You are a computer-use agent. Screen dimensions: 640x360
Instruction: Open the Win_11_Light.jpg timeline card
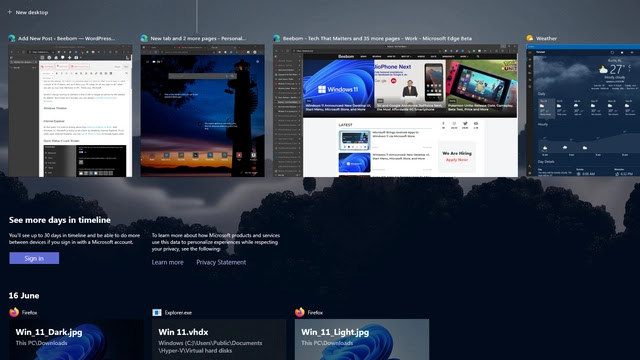[362, 340]
